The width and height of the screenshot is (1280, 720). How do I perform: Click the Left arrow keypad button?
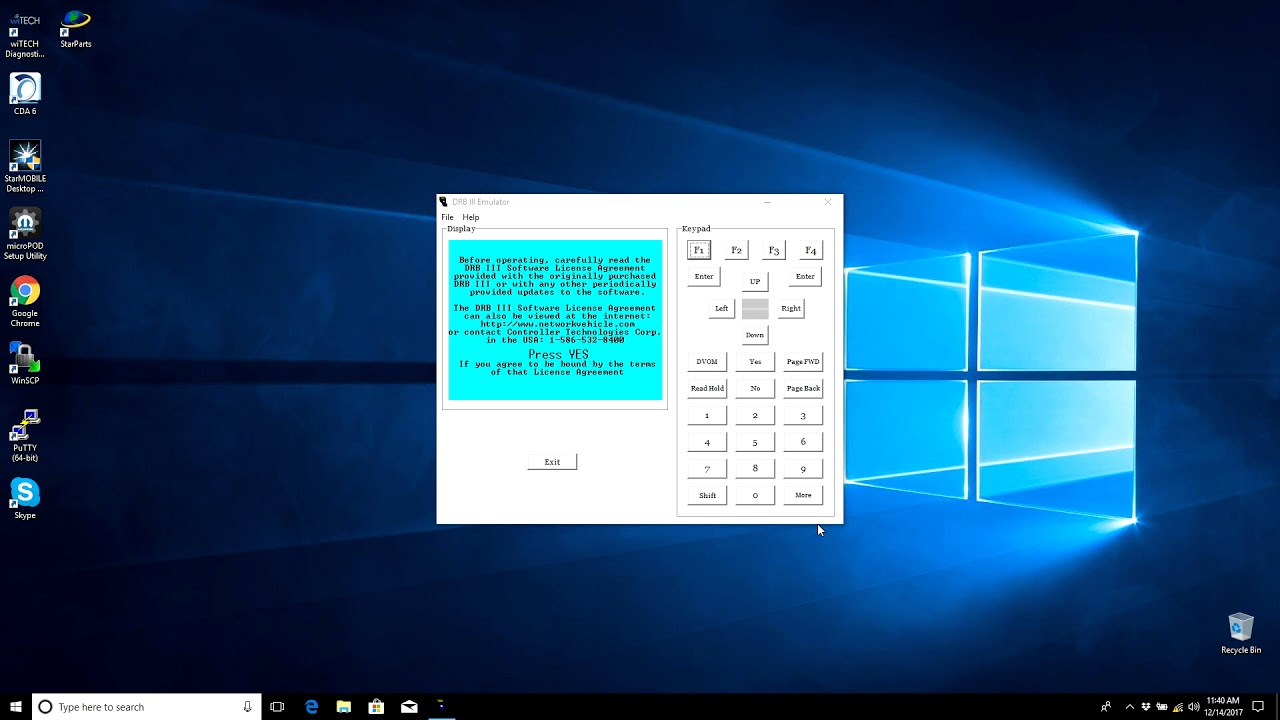[x=721, y=308]
